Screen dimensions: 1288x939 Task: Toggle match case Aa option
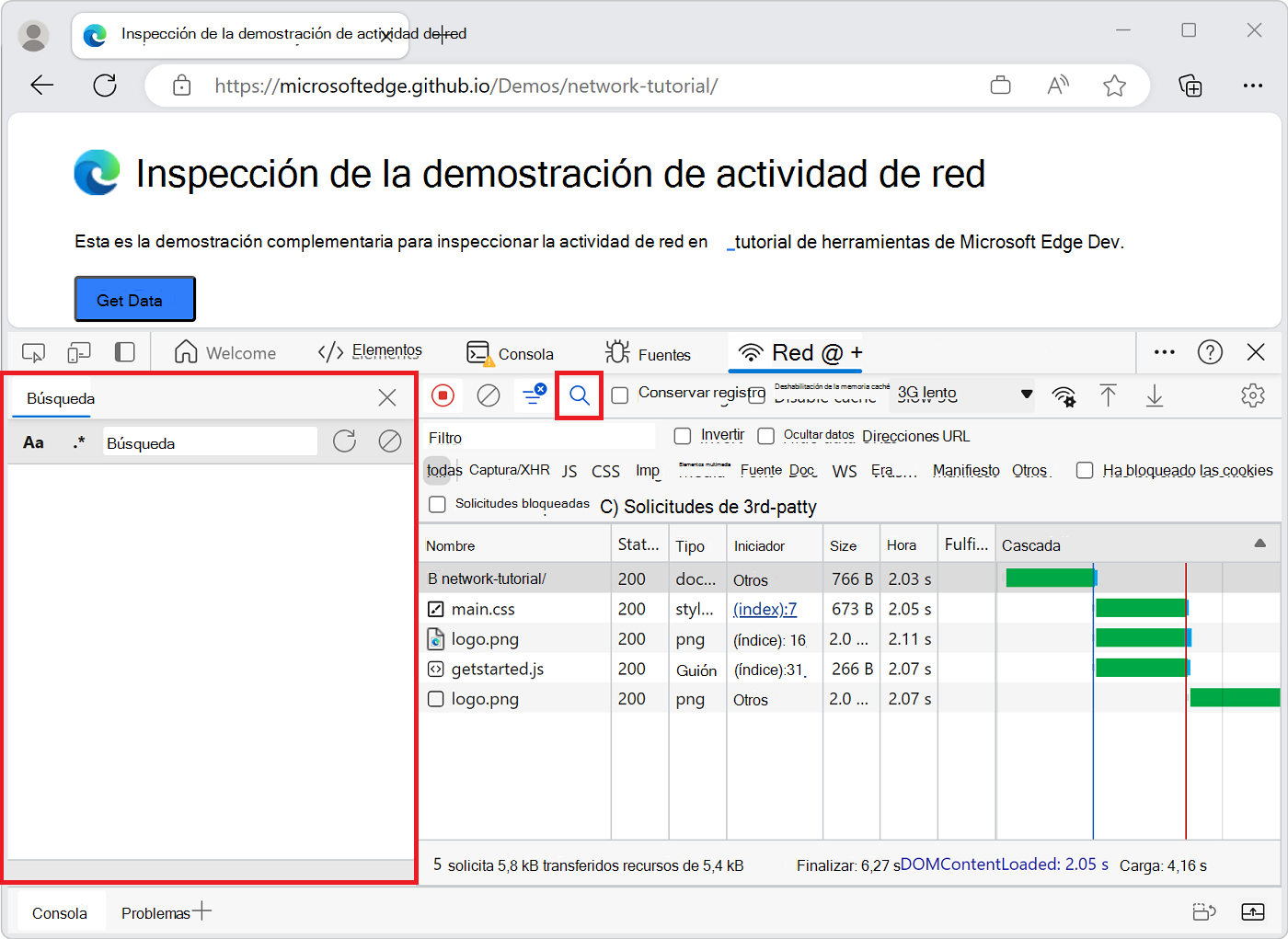[33, 442]
